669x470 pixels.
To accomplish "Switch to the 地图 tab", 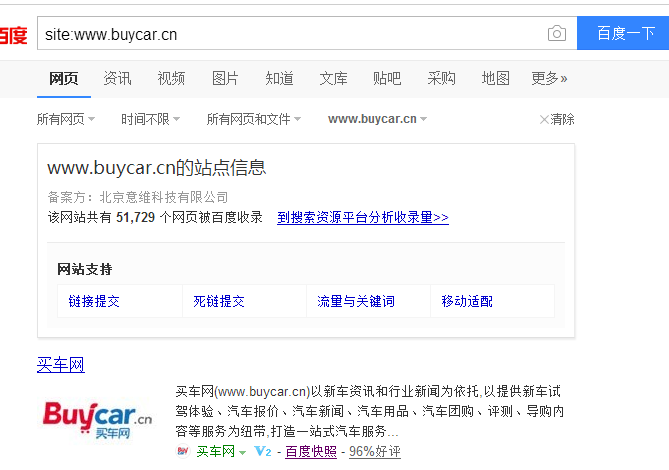I will pyautogui.click(x=495, y=78).
